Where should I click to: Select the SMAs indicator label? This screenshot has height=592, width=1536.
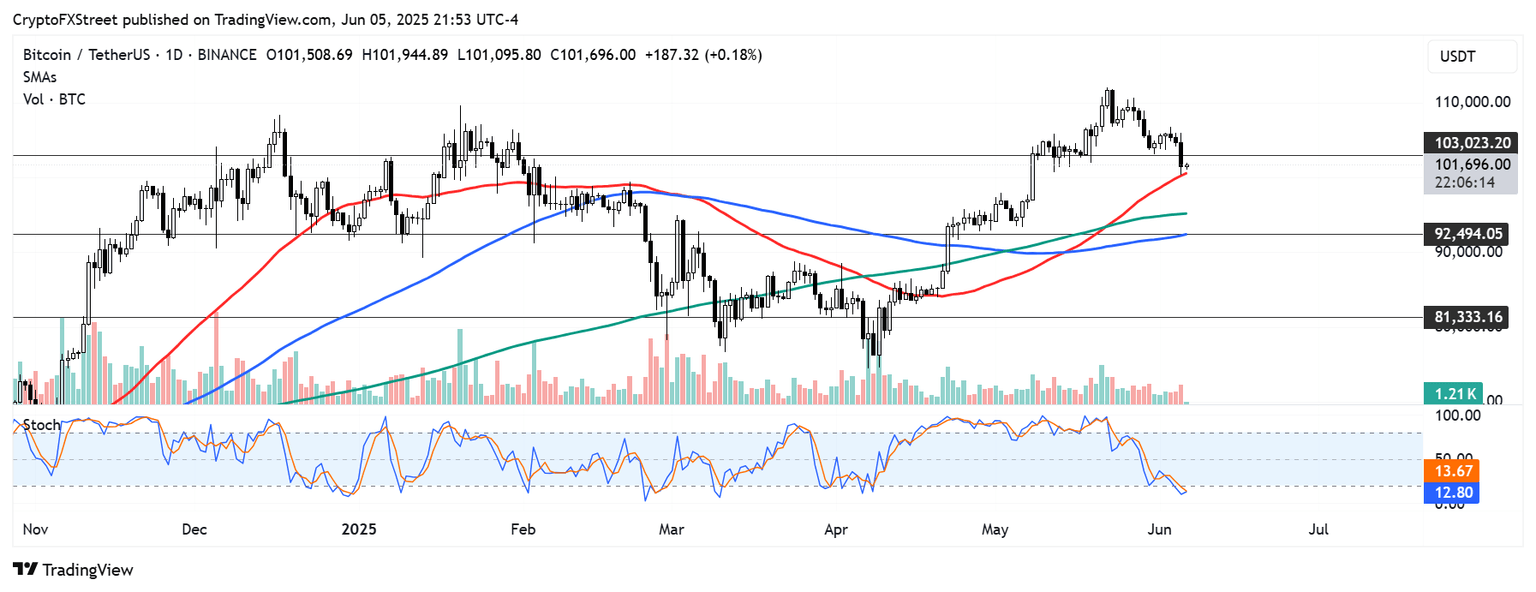point(40,77)
